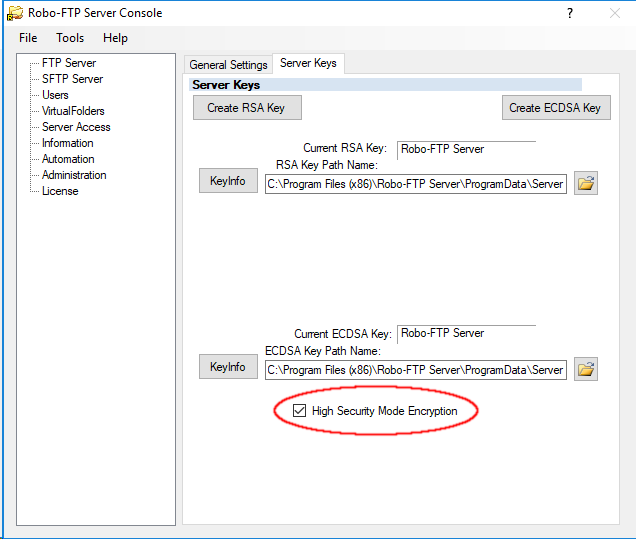Browse for RSA key path with folder icon
Screen dimensions: 636x539
586,183
